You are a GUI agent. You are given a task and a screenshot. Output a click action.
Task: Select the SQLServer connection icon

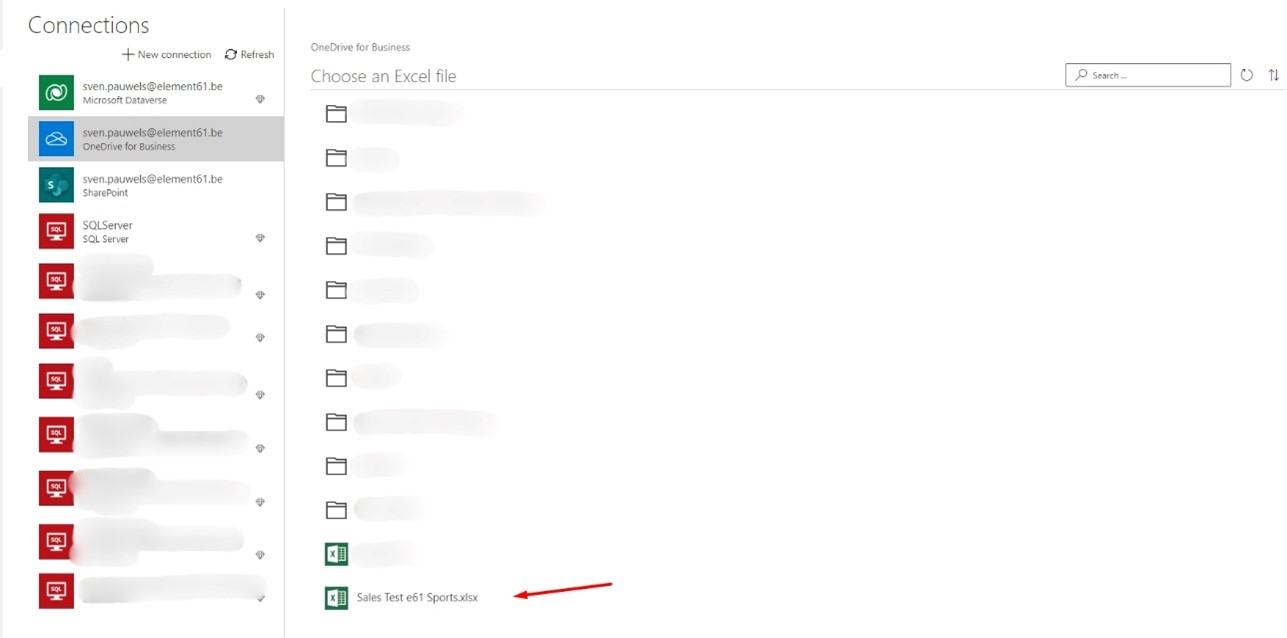(x=56, y=231)
